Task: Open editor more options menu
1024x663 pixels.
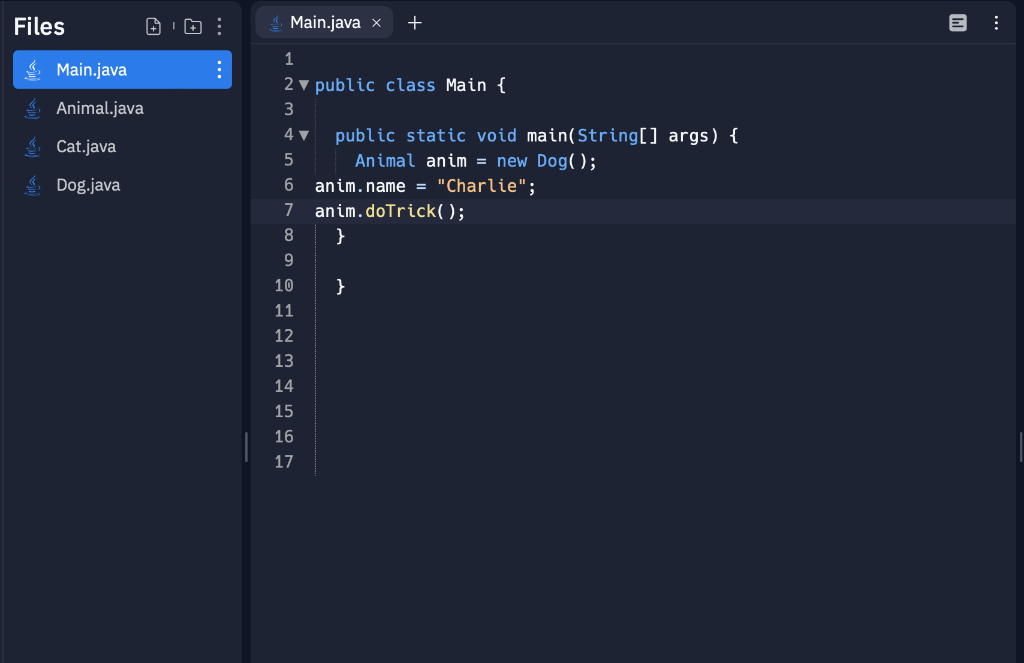Action: [x=996, y=23]
